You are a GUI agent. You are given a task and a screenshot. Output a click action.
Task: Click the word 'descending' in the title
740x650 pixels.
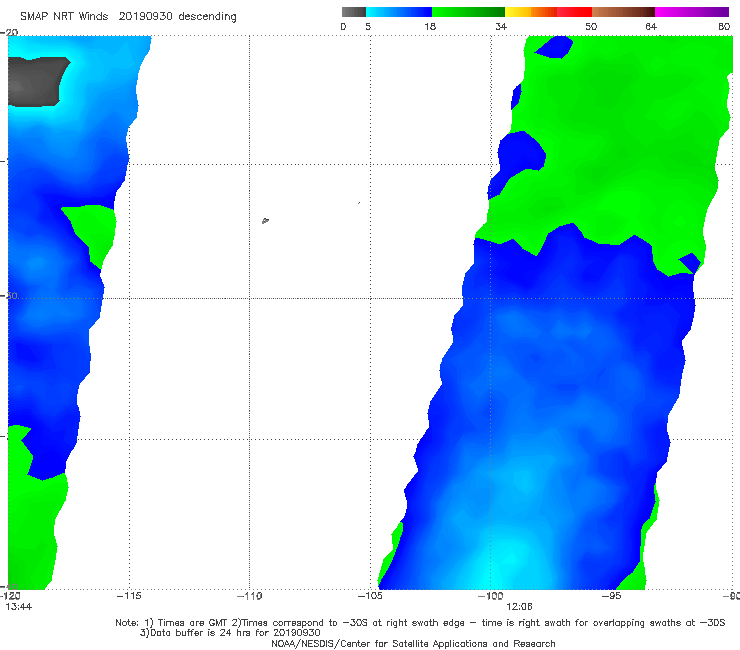coord(208,17)
